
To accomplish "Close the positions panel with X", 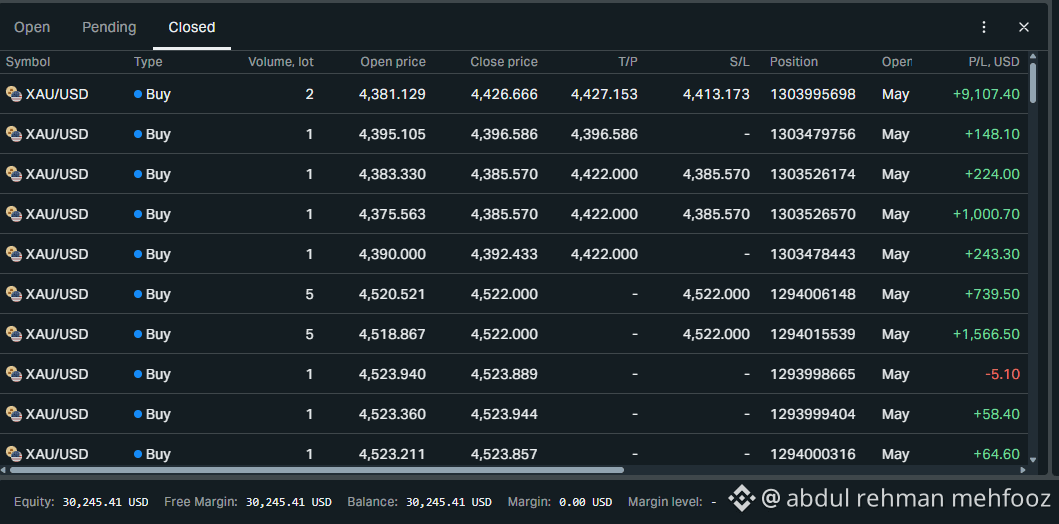I will coord(1024,27).
